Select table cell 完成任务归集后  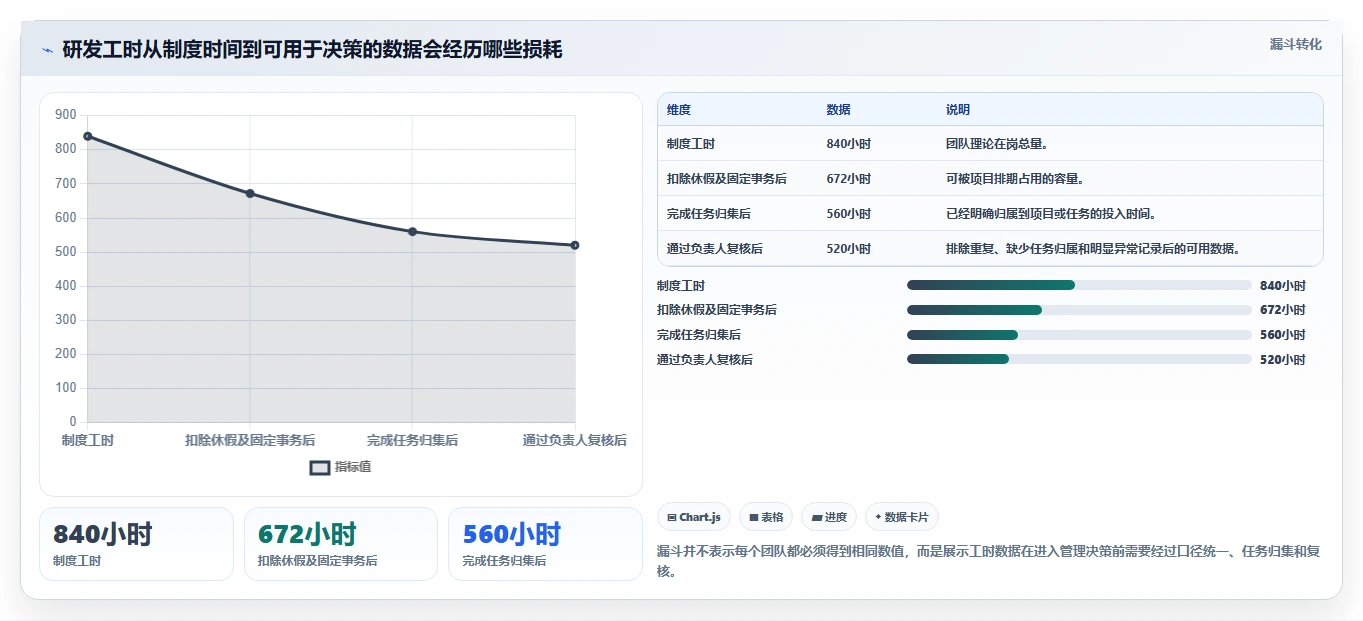pos(709,214)
